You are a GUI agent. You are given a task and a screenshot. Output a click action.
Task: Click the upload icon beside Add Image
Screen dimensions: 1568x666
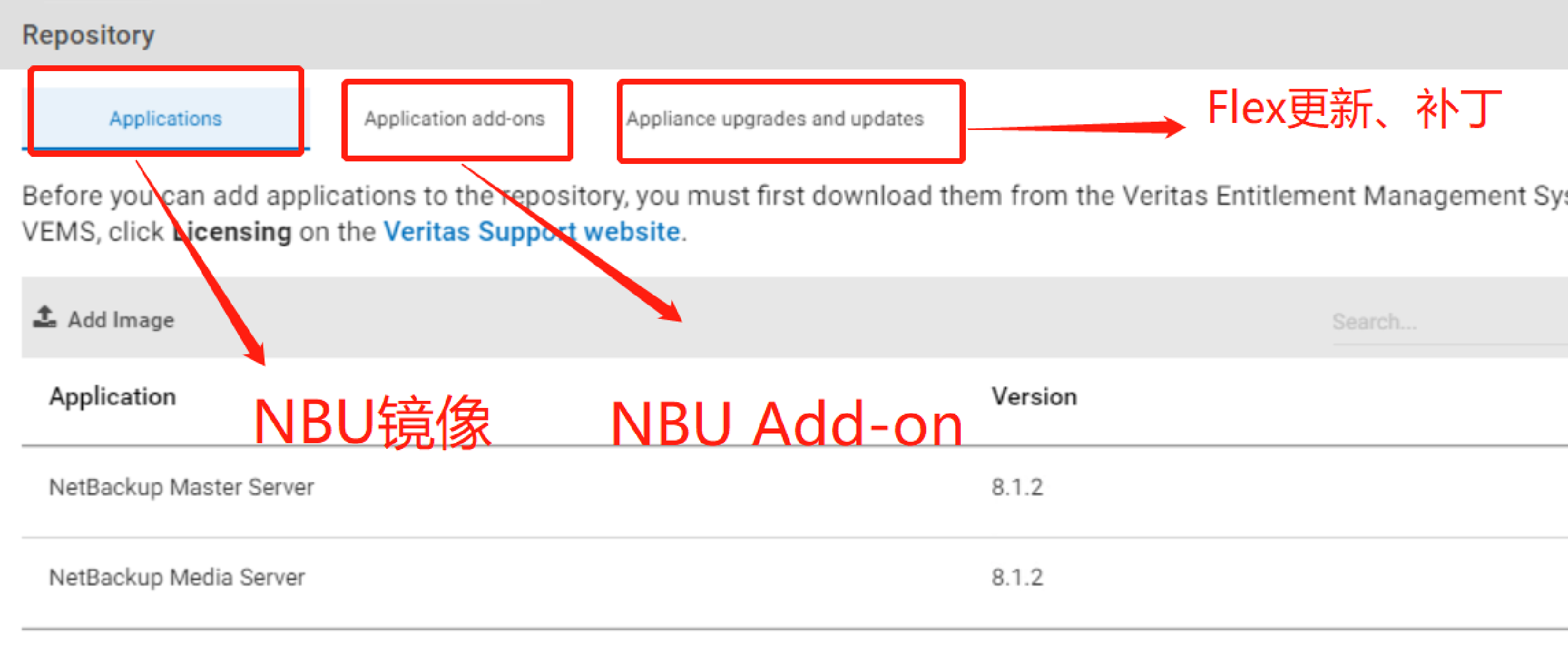45,317
